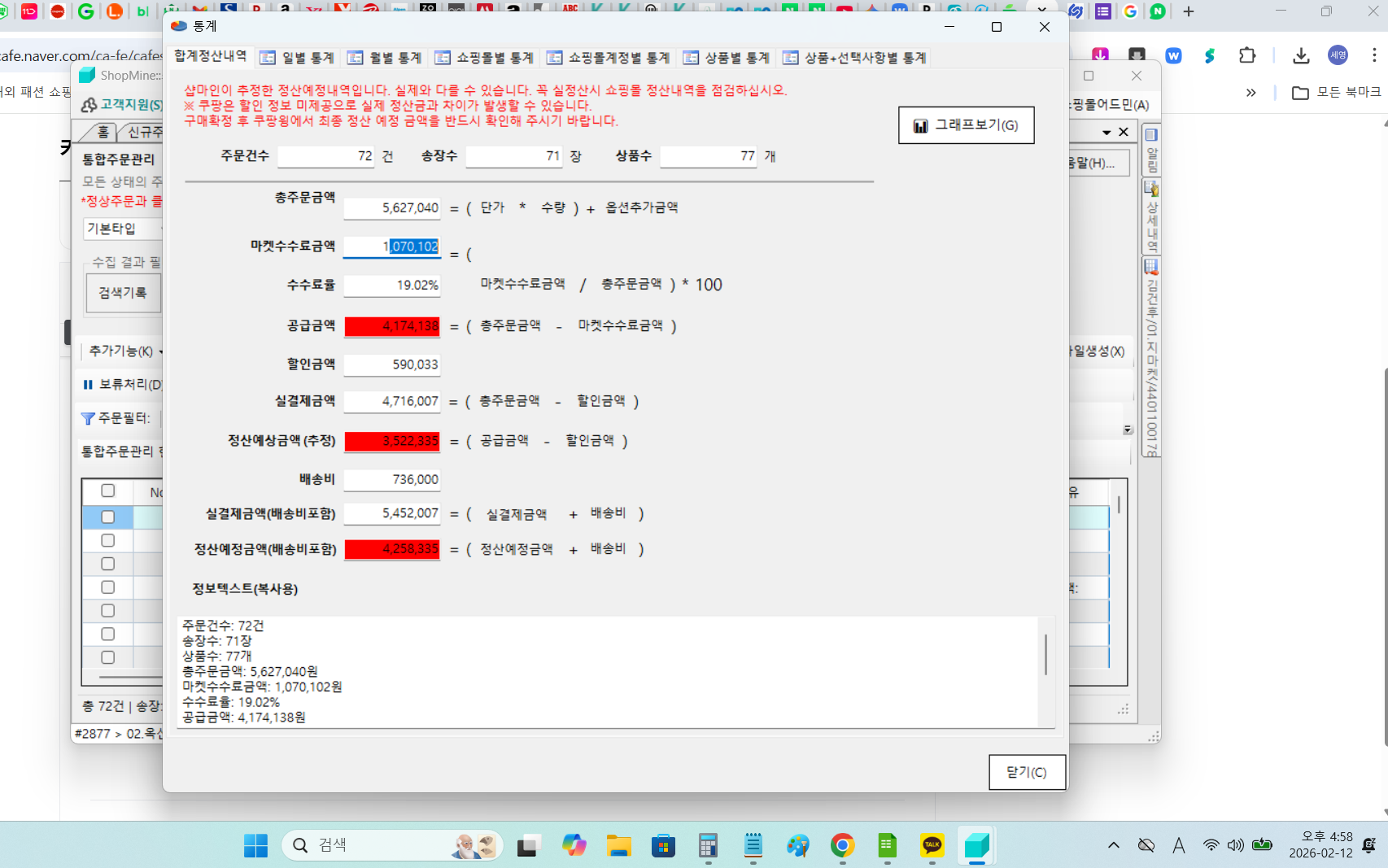Open the browser downloads icon
This screenshot has height=868, width=1388.
(x=1301, y=55)
